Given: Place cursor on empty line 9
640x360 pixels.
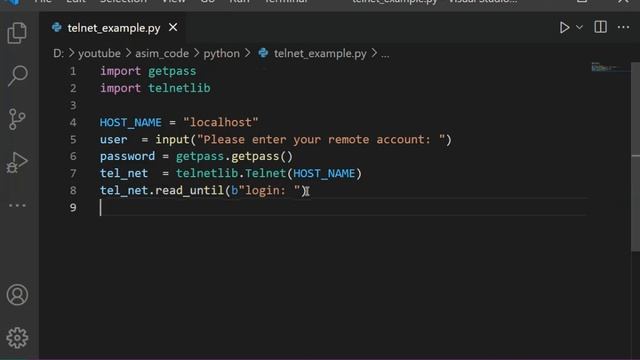Looking at the screenshot, I should pyautogui.click(x=343, y=208).
